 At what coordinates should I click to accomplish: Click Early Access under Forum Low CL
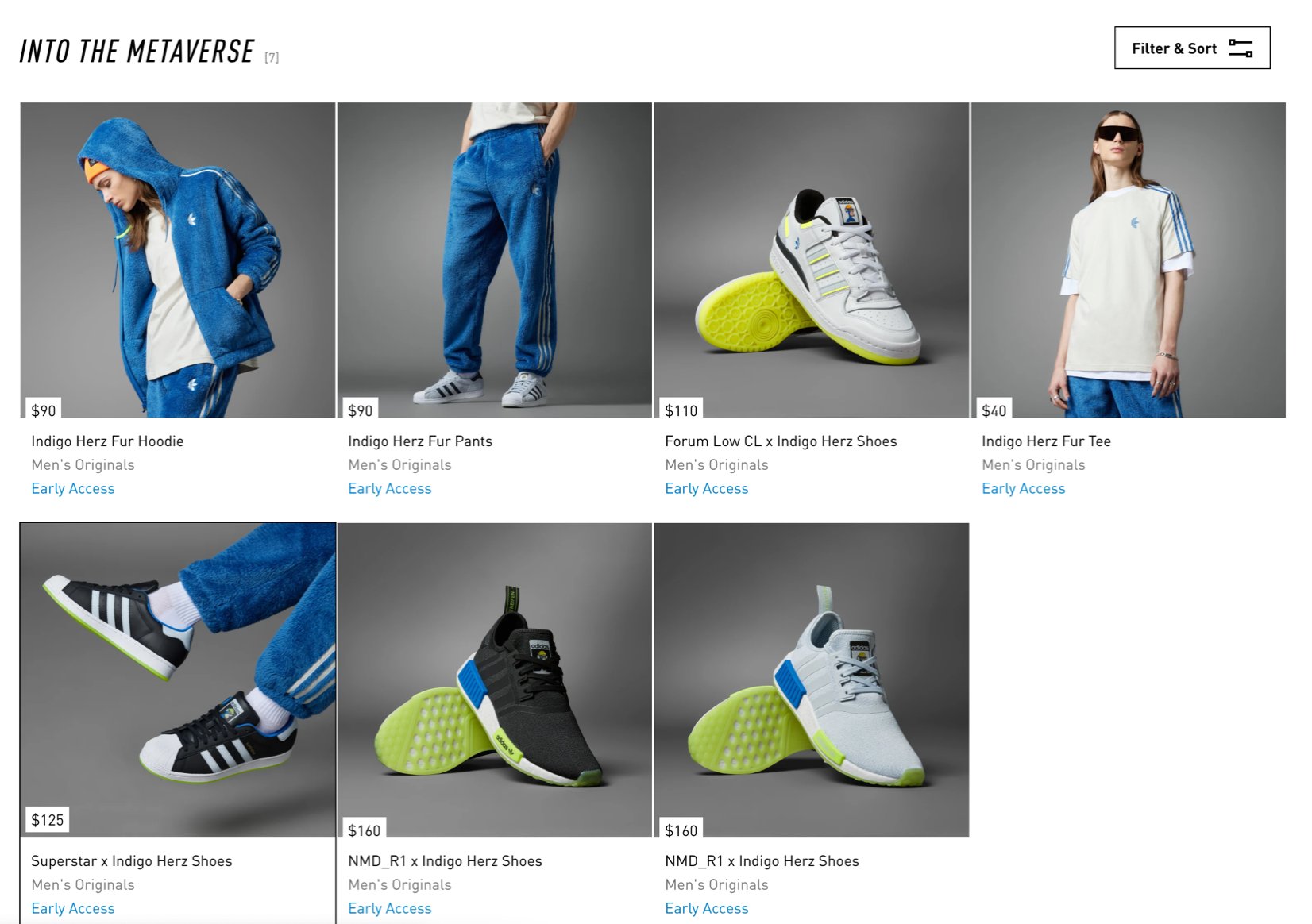point(706,489)
